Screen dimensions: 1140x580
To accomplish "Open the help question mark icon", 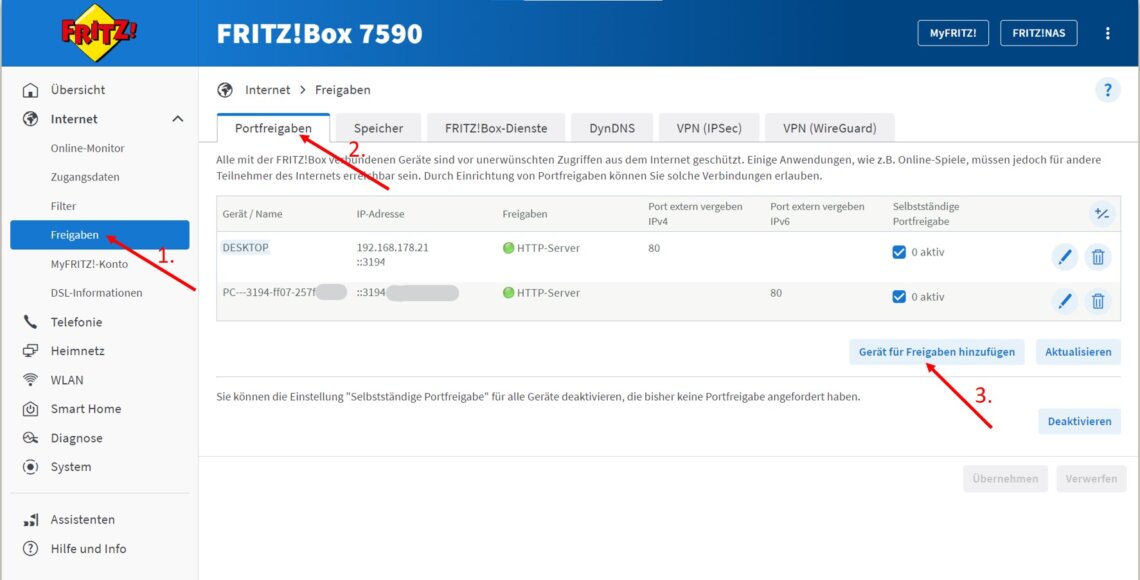I will coord(1107,90).
